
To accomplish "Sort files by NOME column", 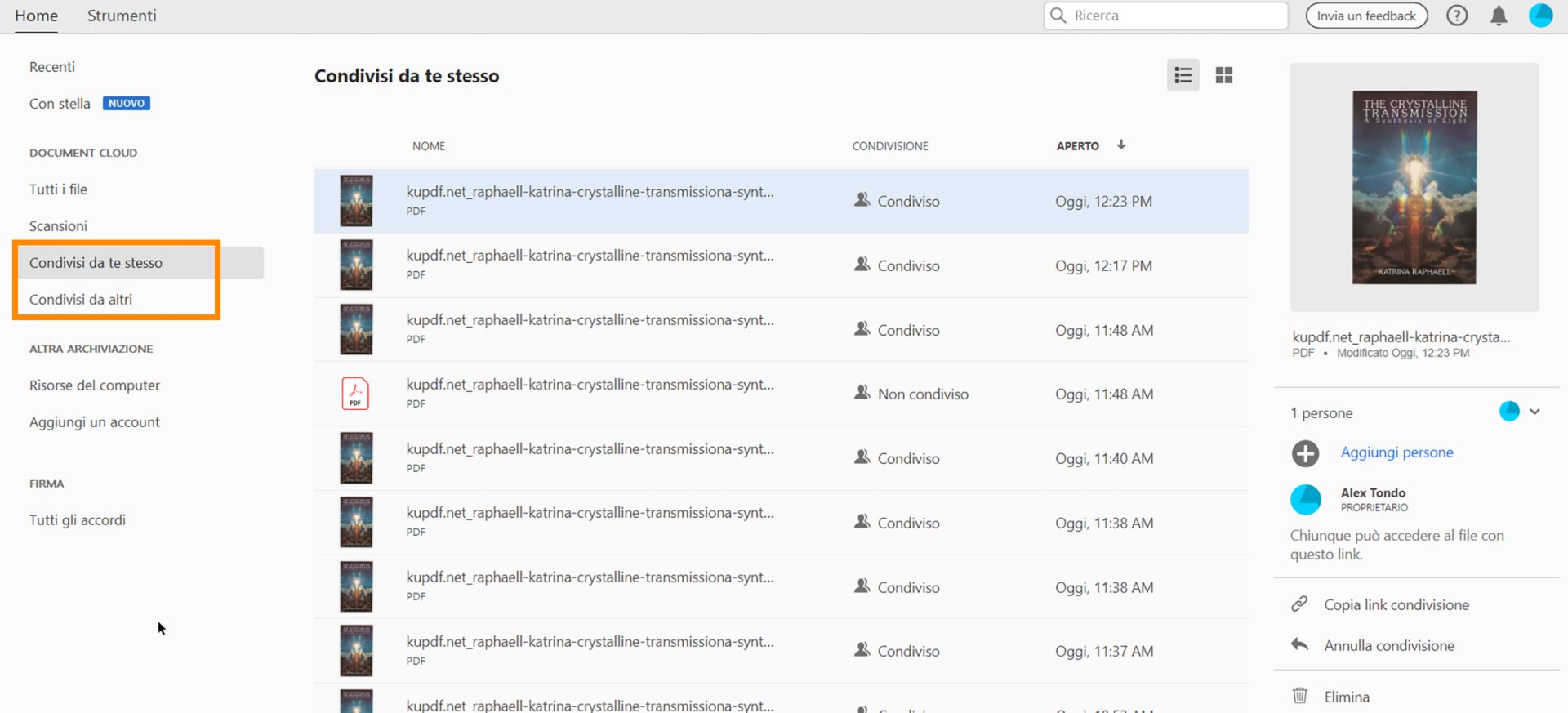I will 429,146.
